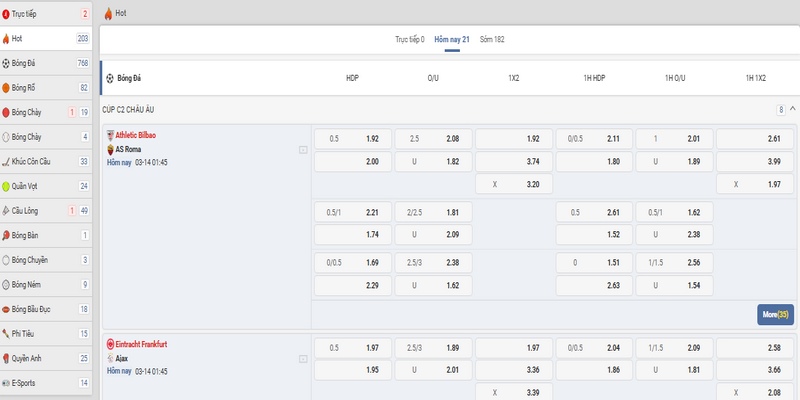Viewport: 800px width, 400px height.
Task: Choose the Cầu Lông badminton icon
Action: pos(6,211)
